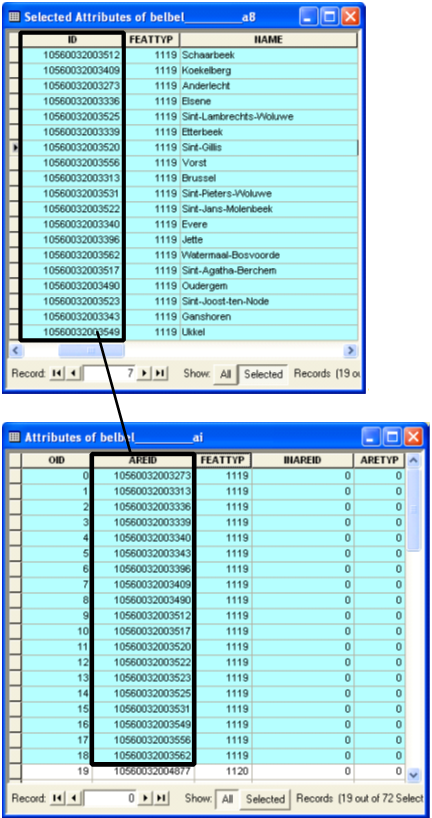The height and width of the screenshot is (818, 432).
Task: Select row selector for OID 19
Action: point(15,771)
